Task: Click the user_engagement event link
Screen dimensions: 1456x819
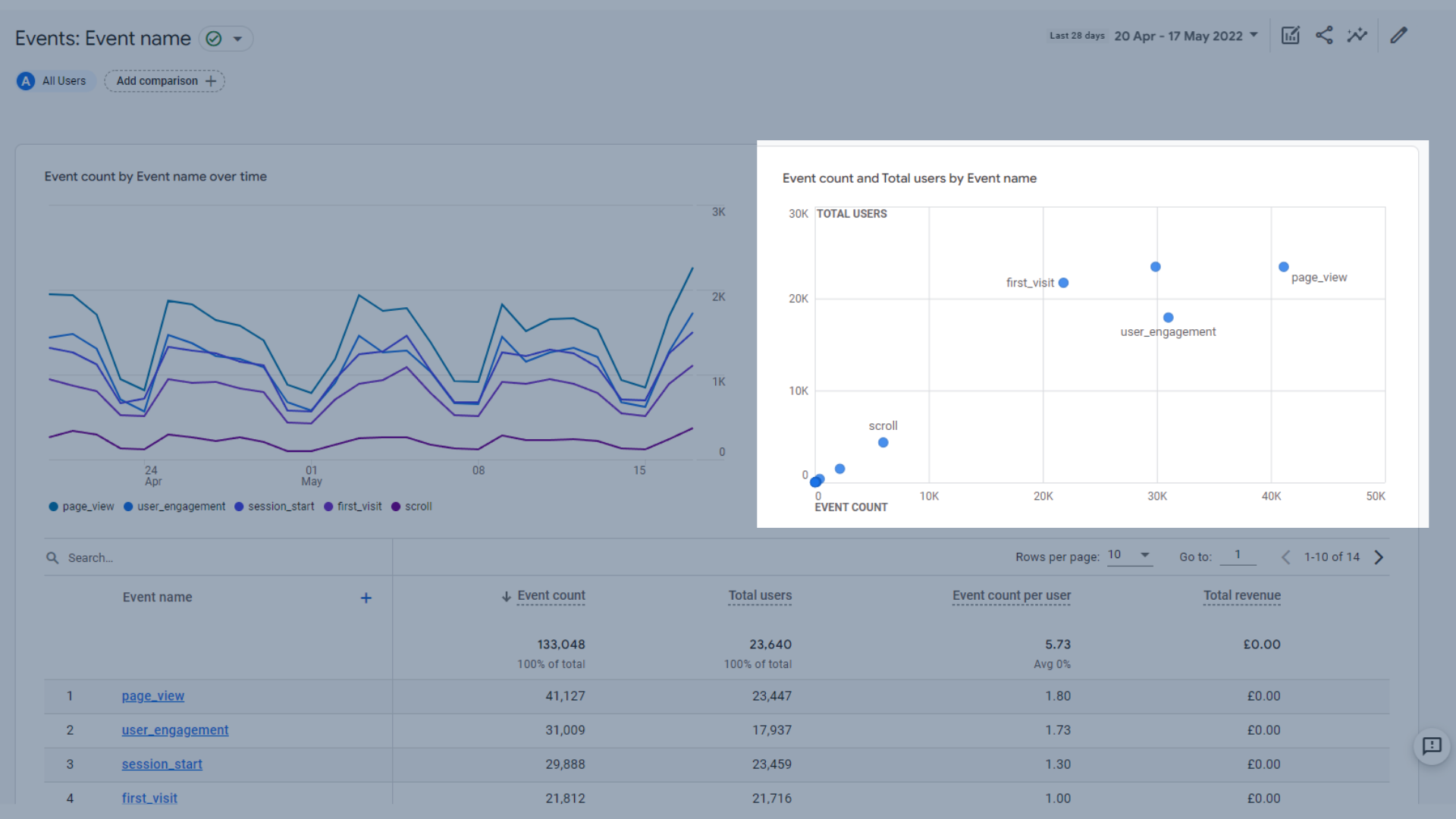Action: 173,730
